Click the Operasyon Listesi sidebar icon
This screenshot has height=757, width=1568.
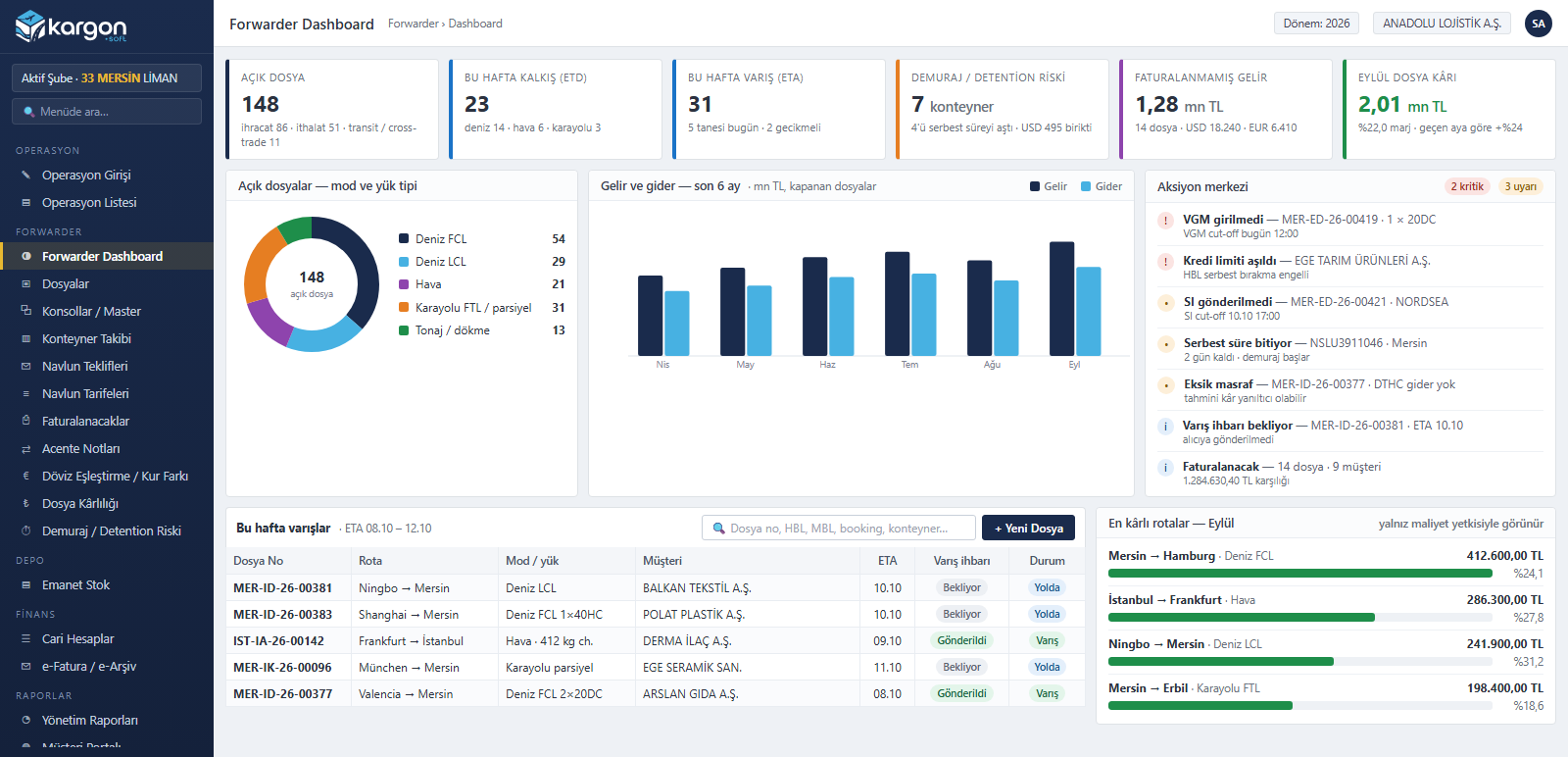tap(26, 203)
